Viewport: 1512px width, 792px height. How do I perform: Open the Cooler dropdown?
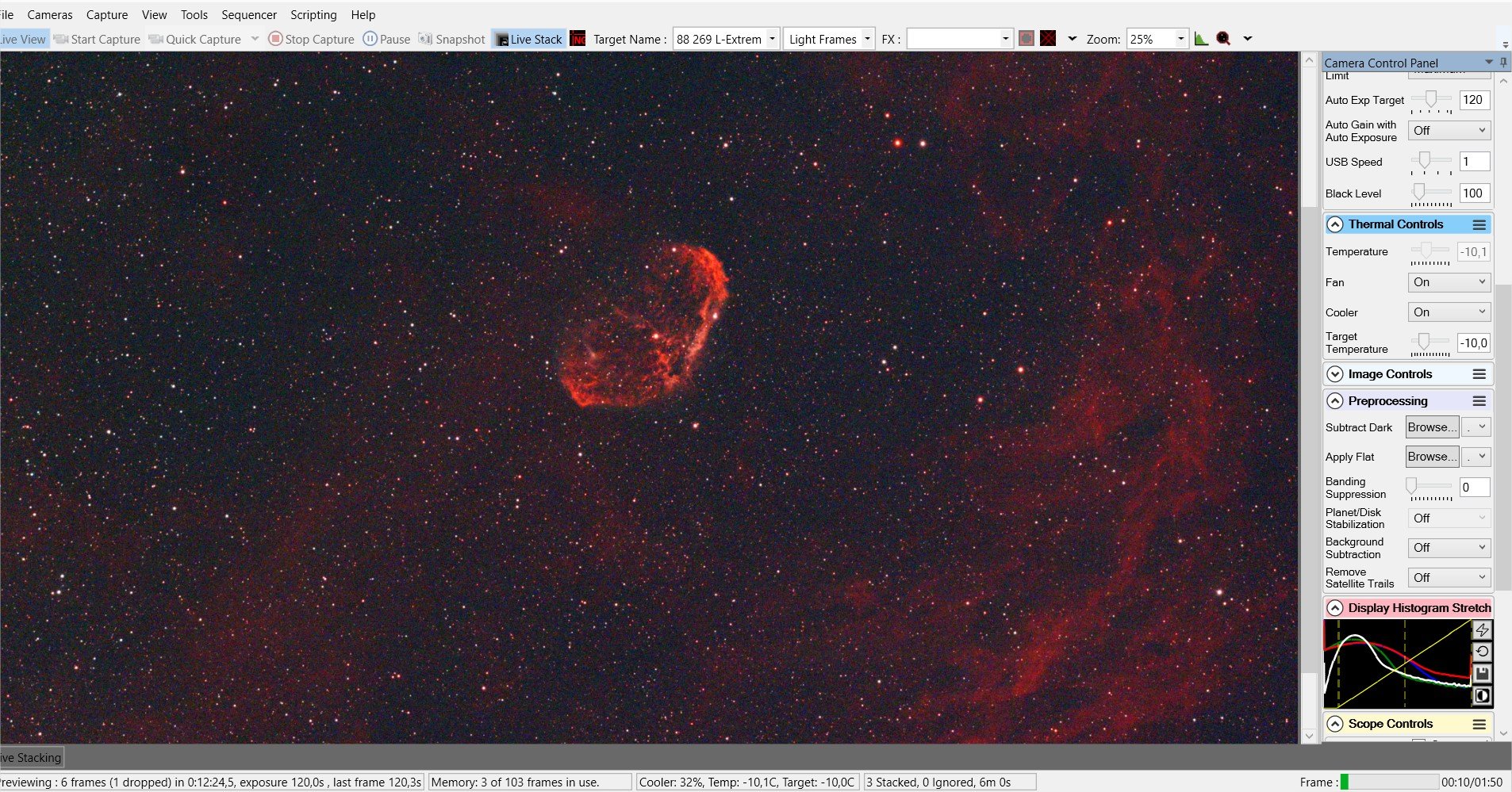coord(1449,312)
